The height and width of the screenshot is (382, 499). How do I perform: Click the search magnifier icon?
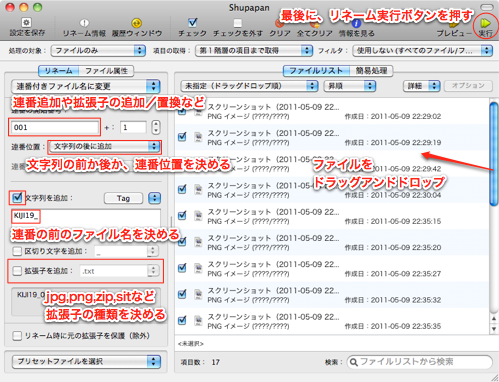click(354, 362)
